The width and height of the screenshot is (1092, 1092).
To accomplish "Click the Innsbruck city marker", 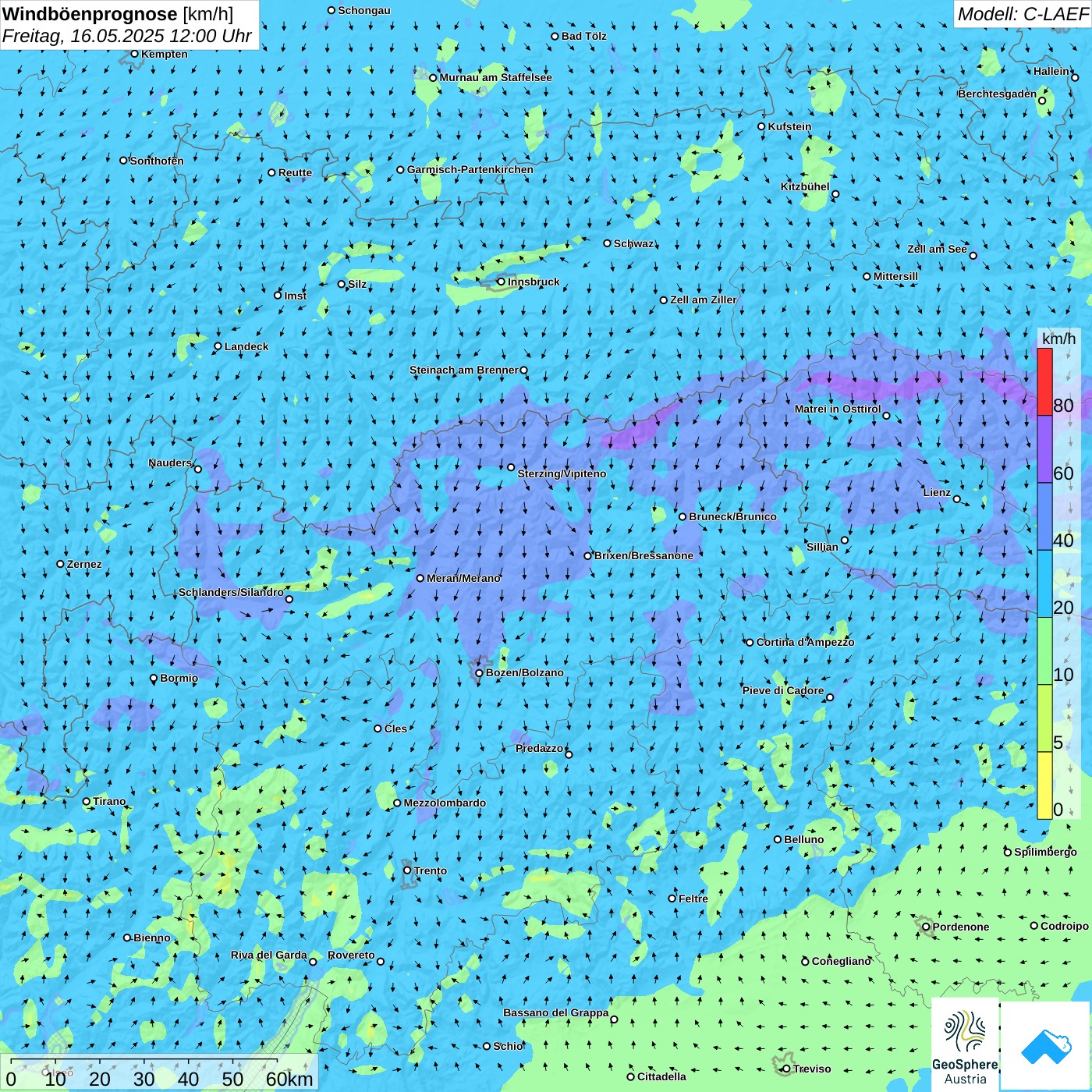I will pyautogui.click(x=502, y=282).
